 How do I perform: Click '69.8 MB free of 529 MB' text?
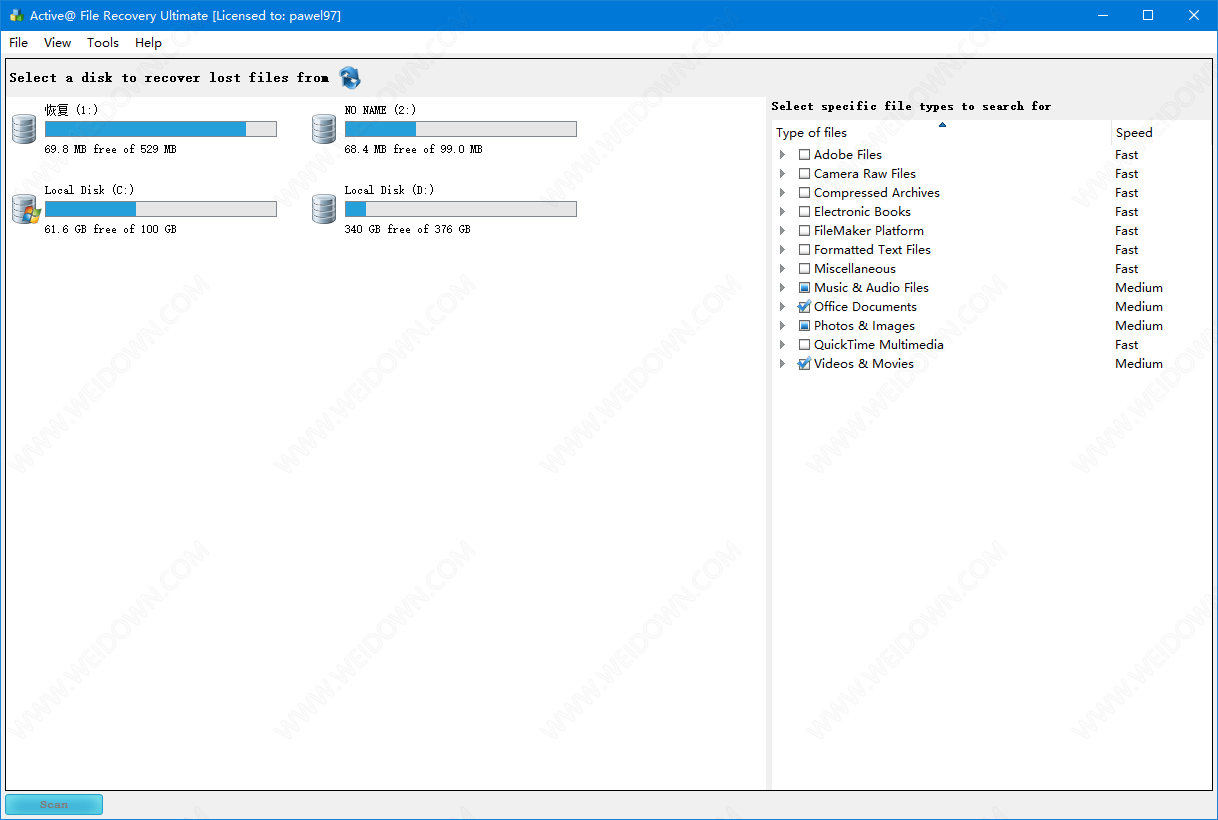coord(110,149)
